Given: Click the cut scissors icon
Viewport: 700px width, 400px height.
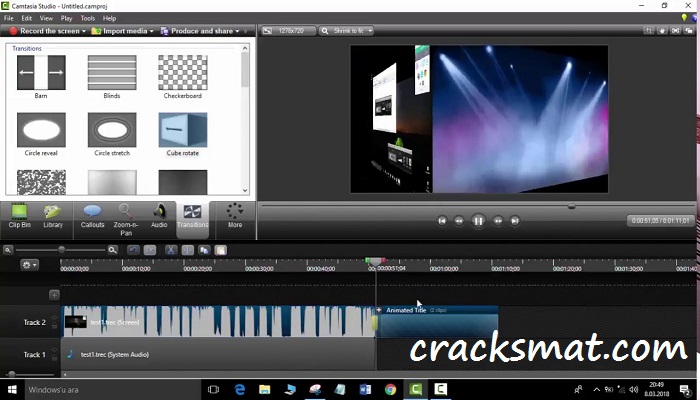Looking at the screenshot, I should pyautogui.click(x=171, y=250).
